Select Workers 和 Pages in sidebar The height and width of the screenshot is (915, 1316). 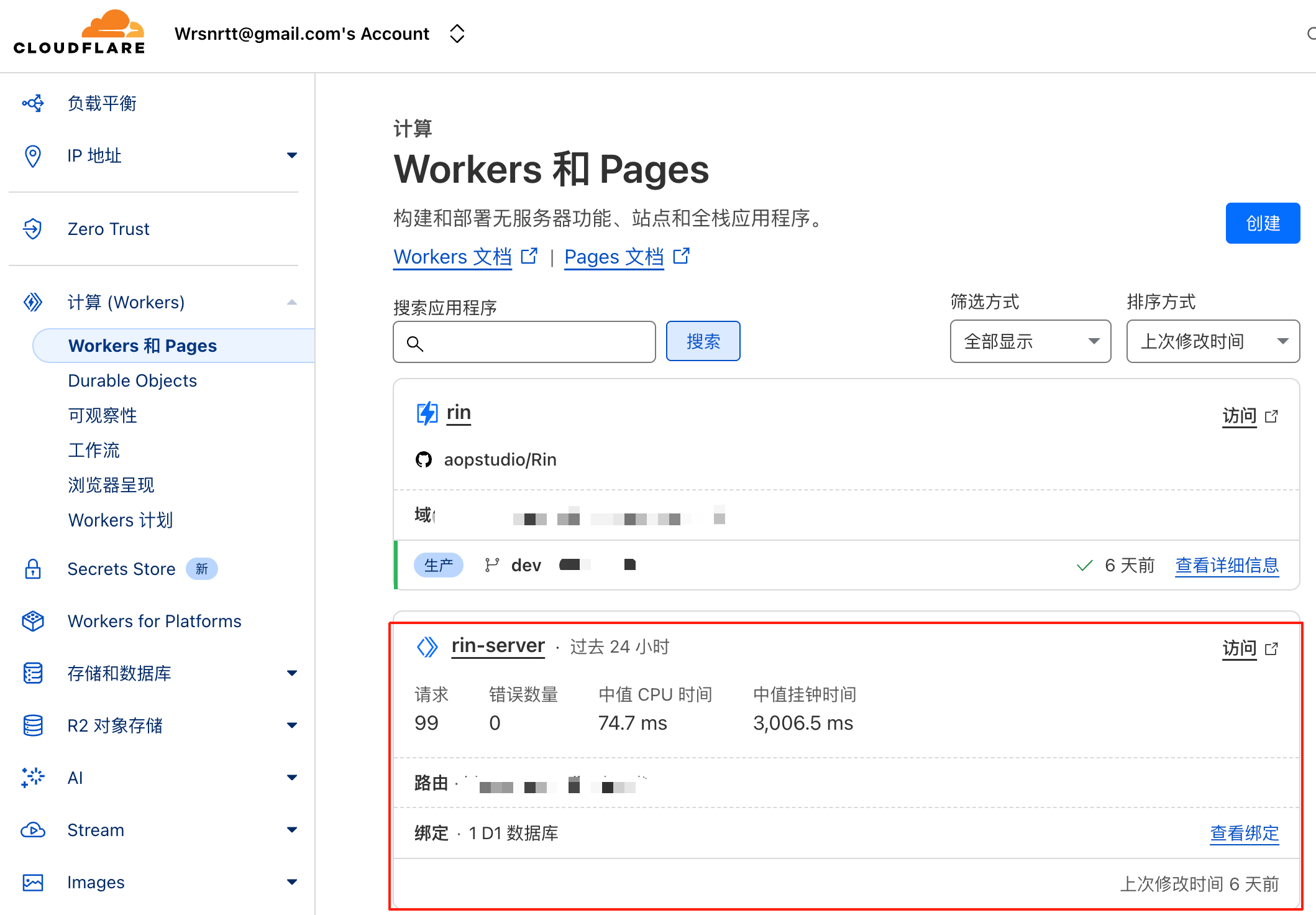tap(174, 346)
